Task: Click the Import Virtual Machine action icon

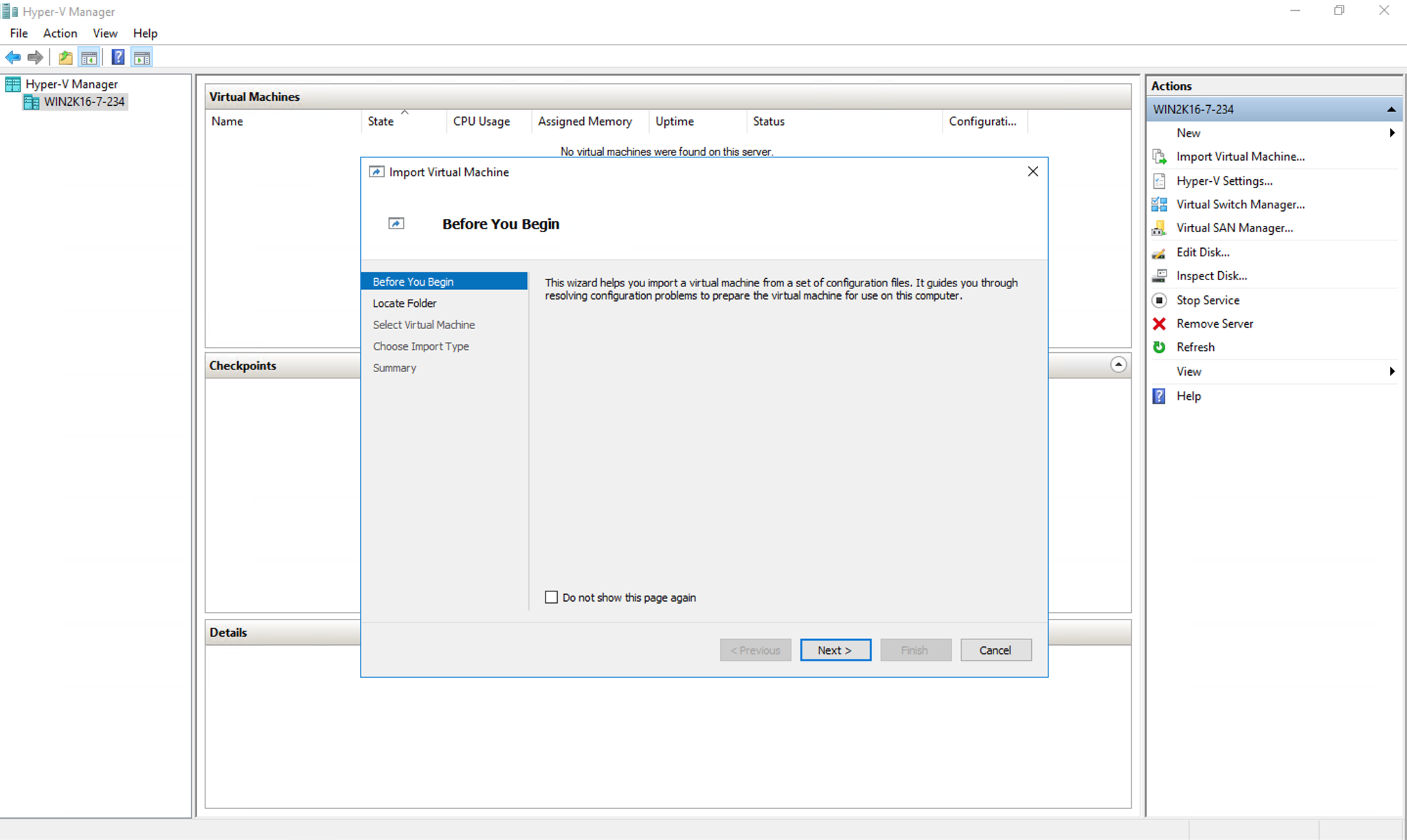Action: 1159,157
